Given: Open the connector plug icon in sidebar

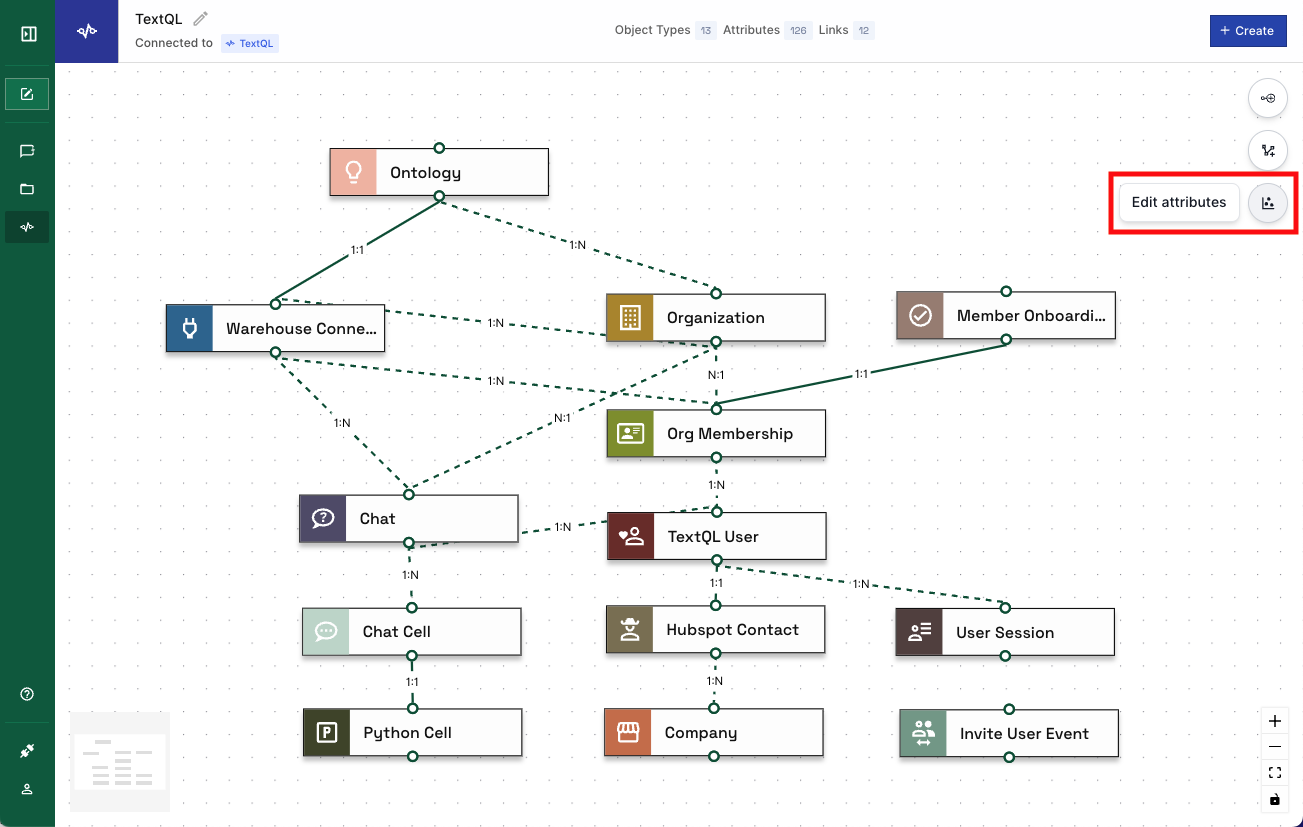Looking at the screenshot, I should [27, 751].
